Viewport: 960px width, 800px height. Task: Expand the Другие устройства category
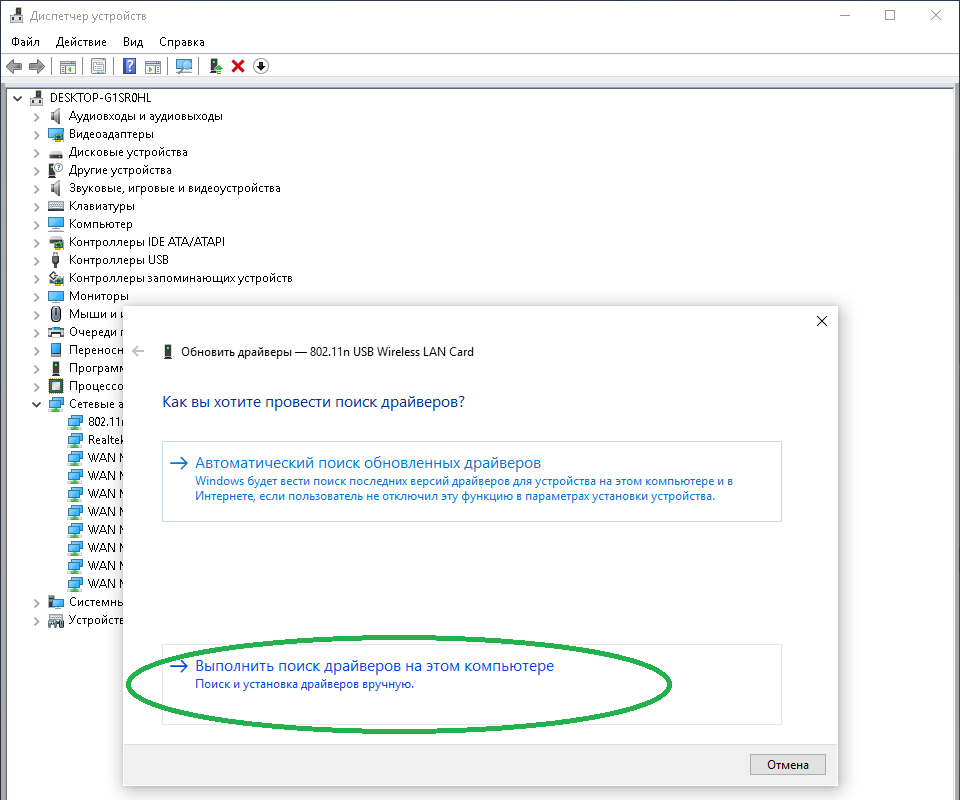(x=36, y=171)
